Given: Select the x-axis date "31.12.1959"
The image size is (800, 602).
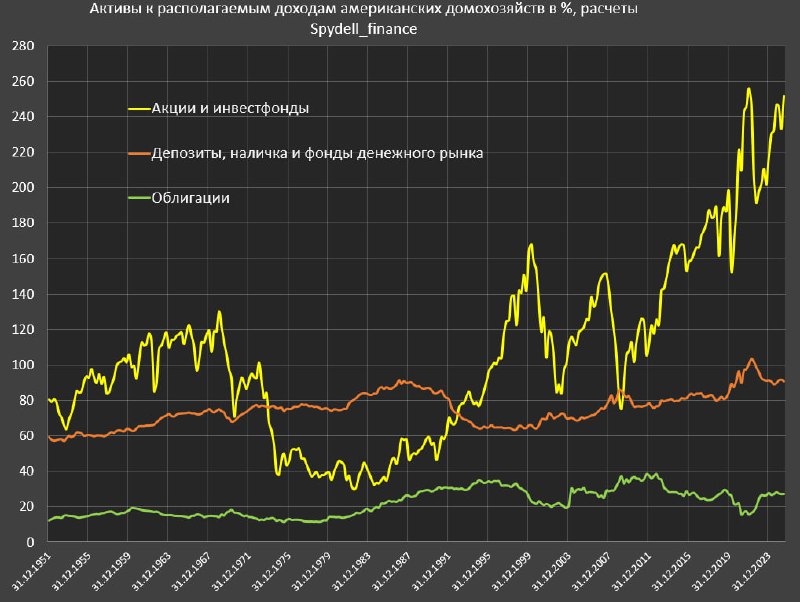Looking at the screenshot, I should click(111, 571).
